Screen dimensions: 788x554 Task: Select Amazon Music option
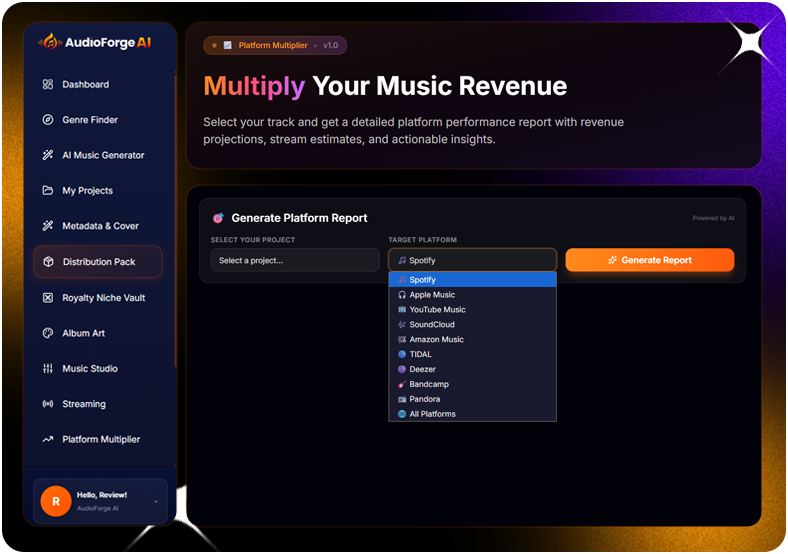click(472, 339)
